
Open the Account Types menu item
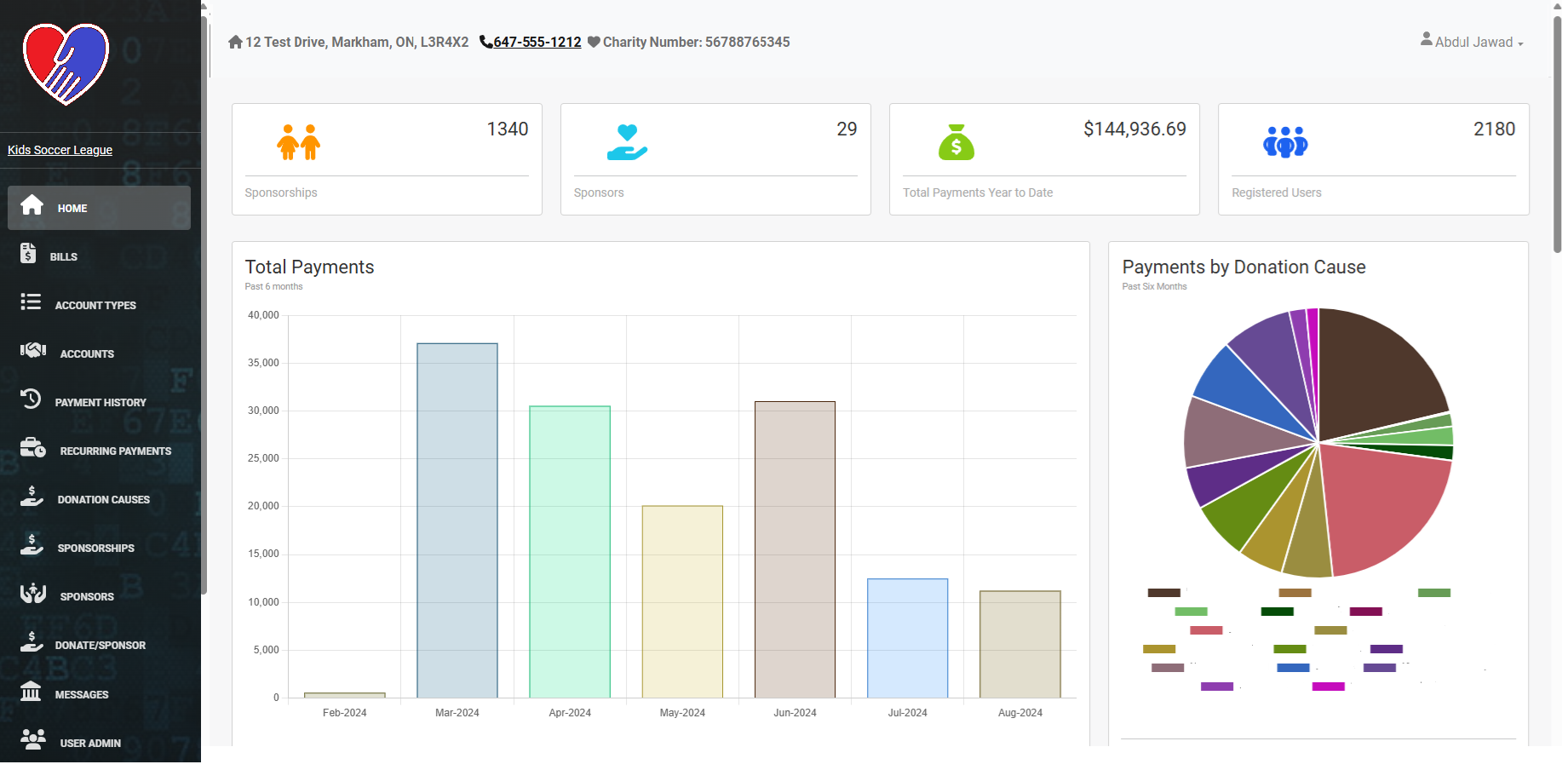pos(95,305)
